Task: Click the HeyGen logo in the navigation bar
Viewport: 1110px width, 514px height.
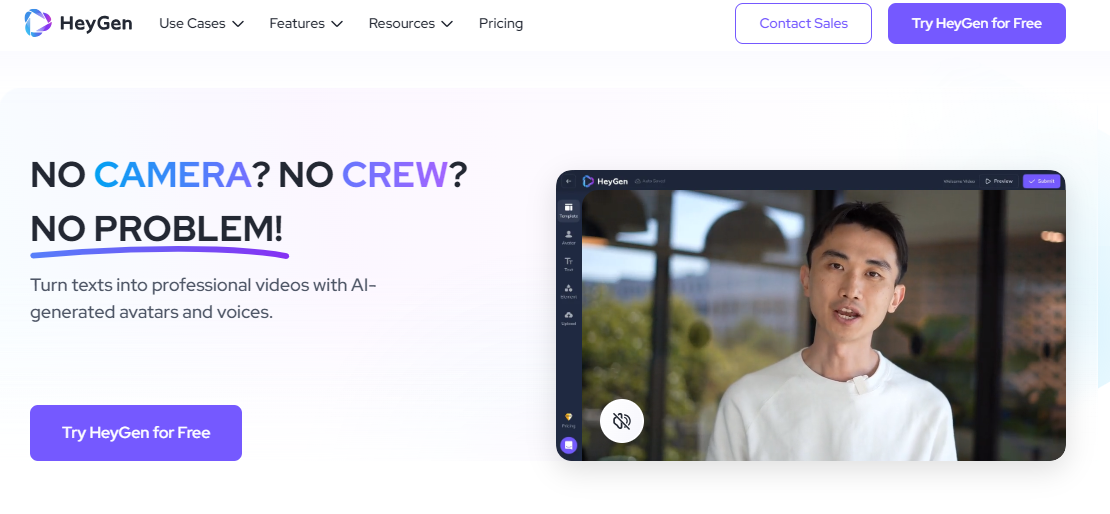Action: [78, 23]
